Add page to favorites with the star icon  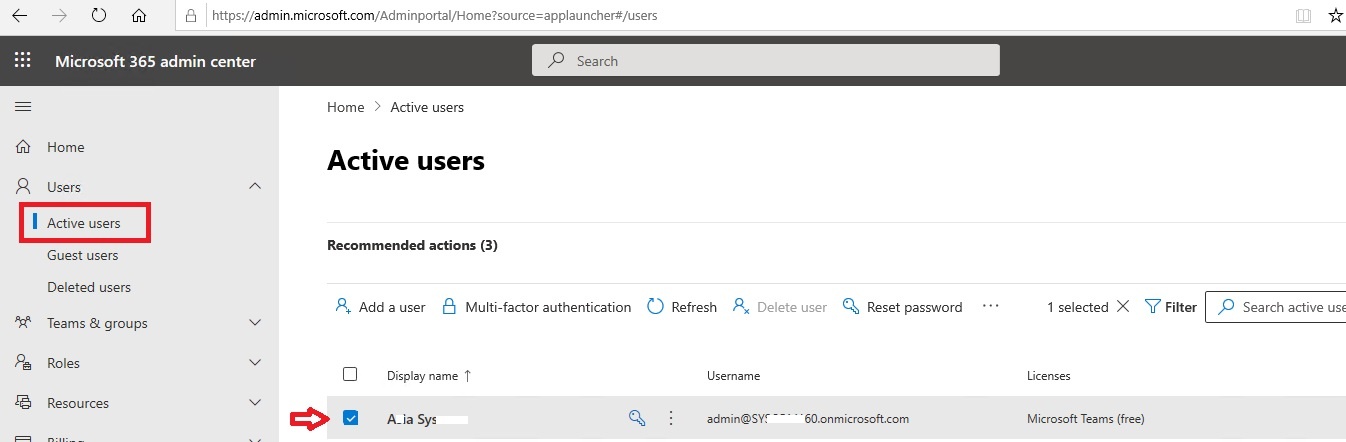click(x=1336, y=16)
